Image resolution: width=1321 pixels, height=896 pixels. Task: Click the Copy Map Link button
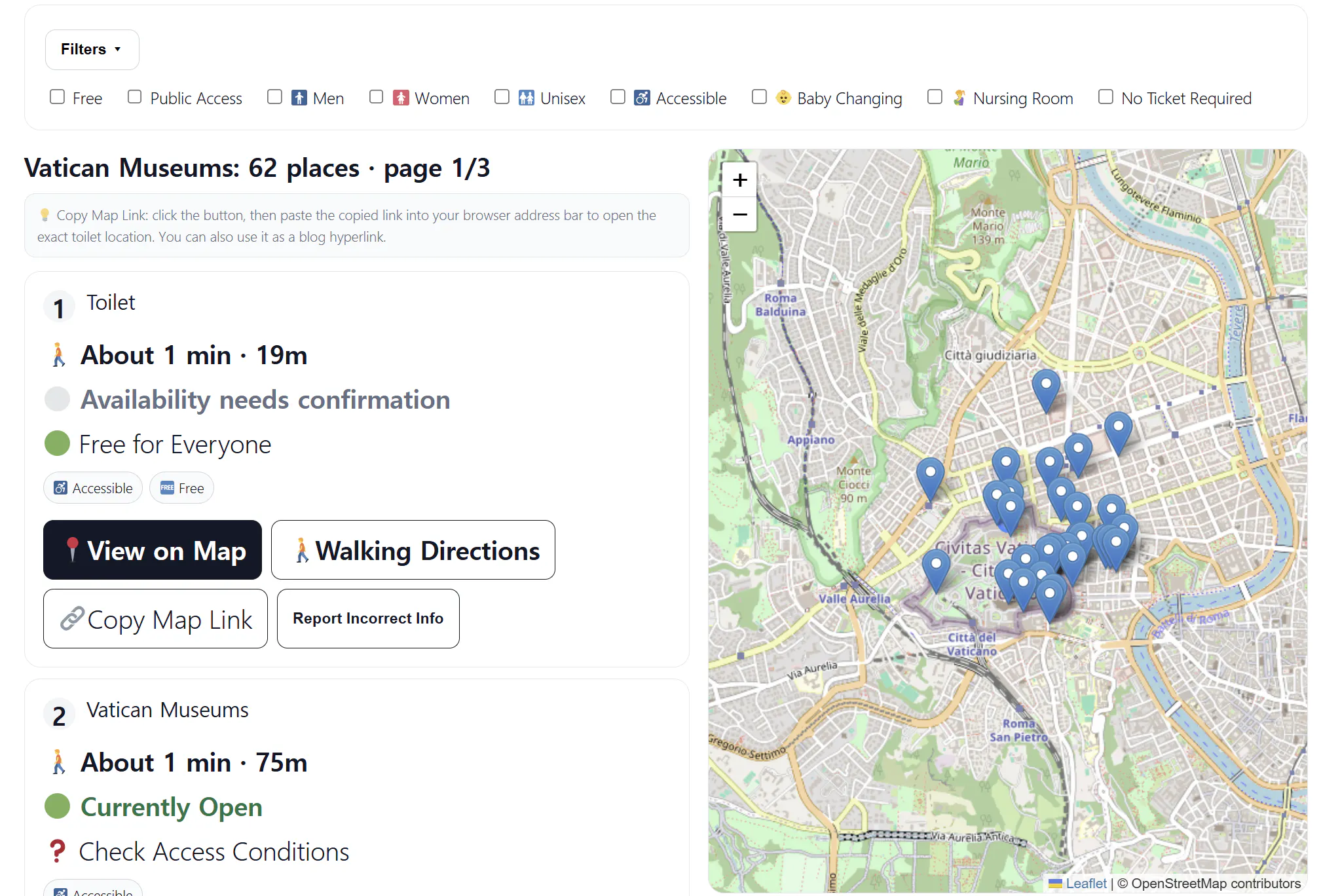[x=155, y=619]
